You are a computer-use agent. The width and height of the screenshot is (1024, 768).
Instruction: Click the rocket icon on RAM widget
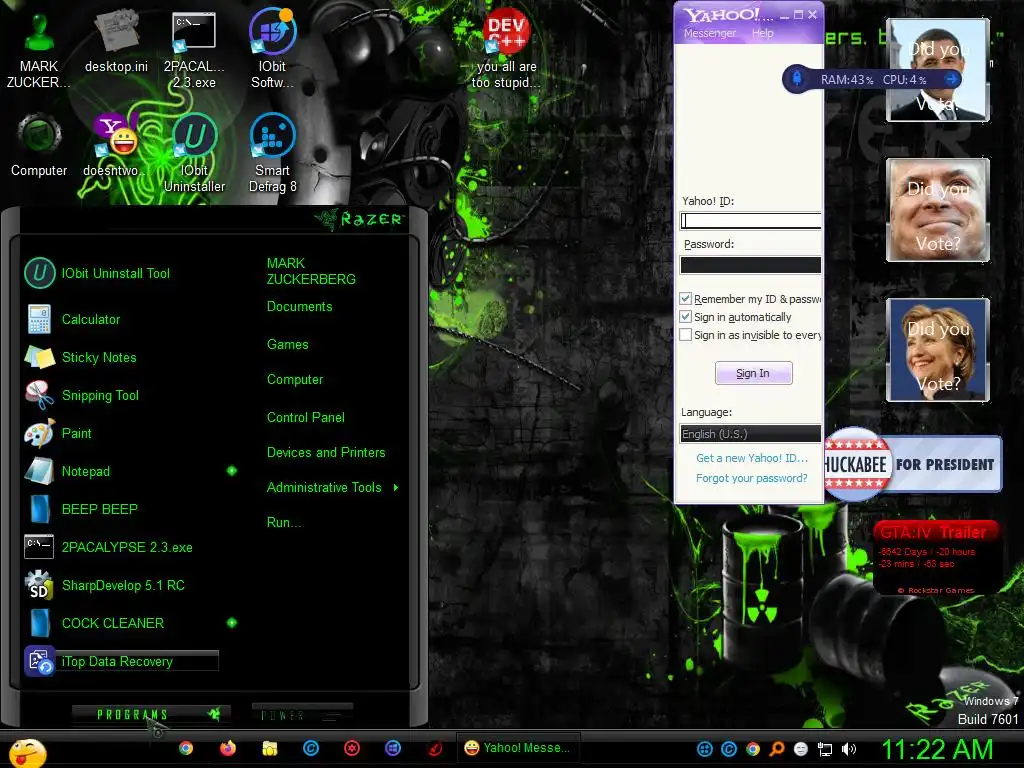coord(797,79)
